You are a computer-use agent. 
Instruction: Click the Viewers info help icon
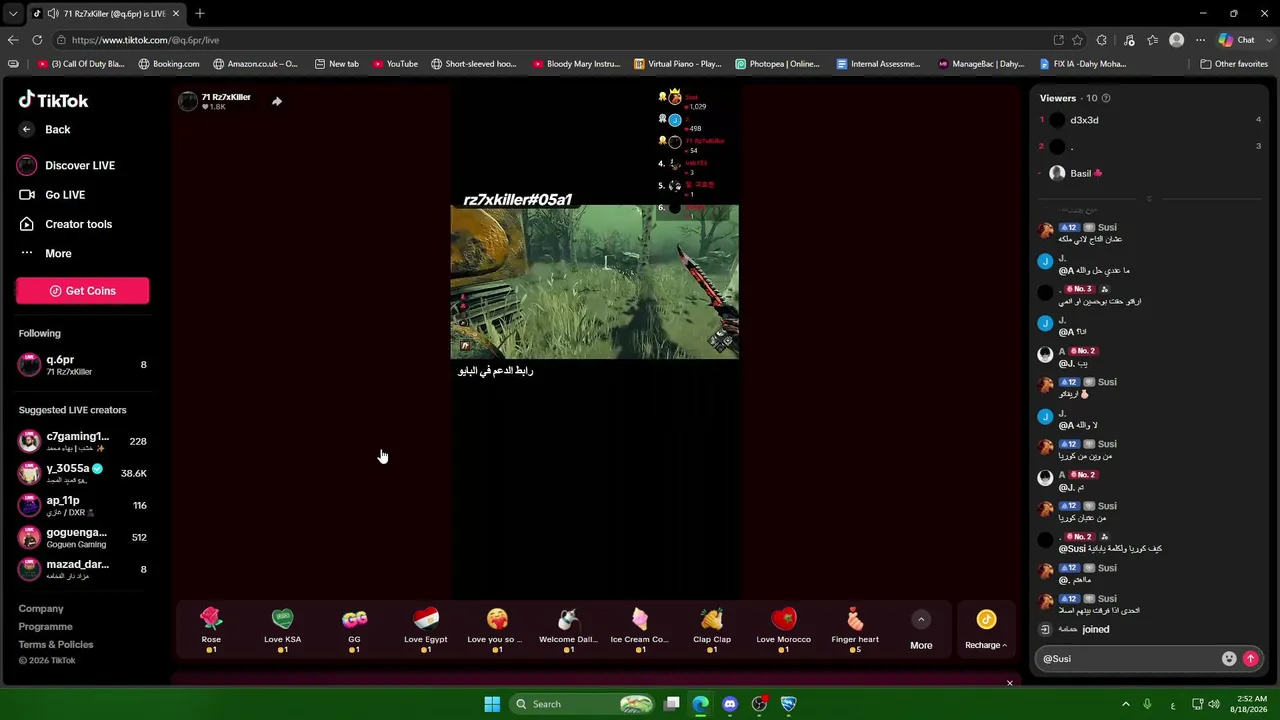1105,98
